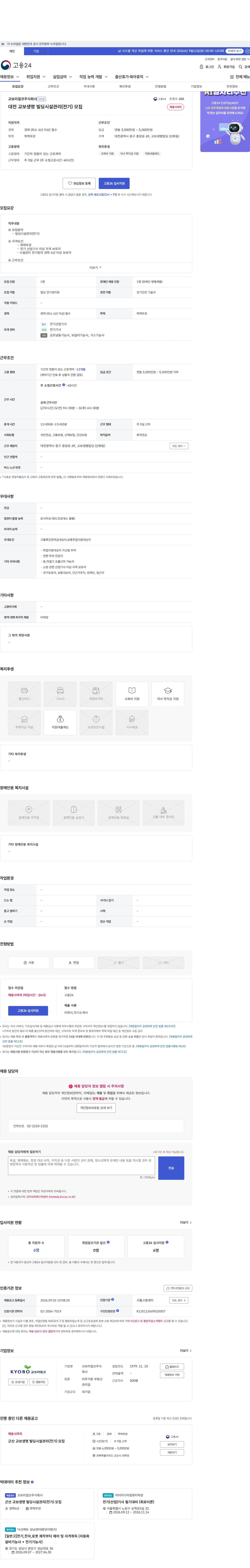Open recommended posting 전기산업기사 빌기대비(회로이론)
This screenshot has width=250, height=1568.
point(129,1502)
